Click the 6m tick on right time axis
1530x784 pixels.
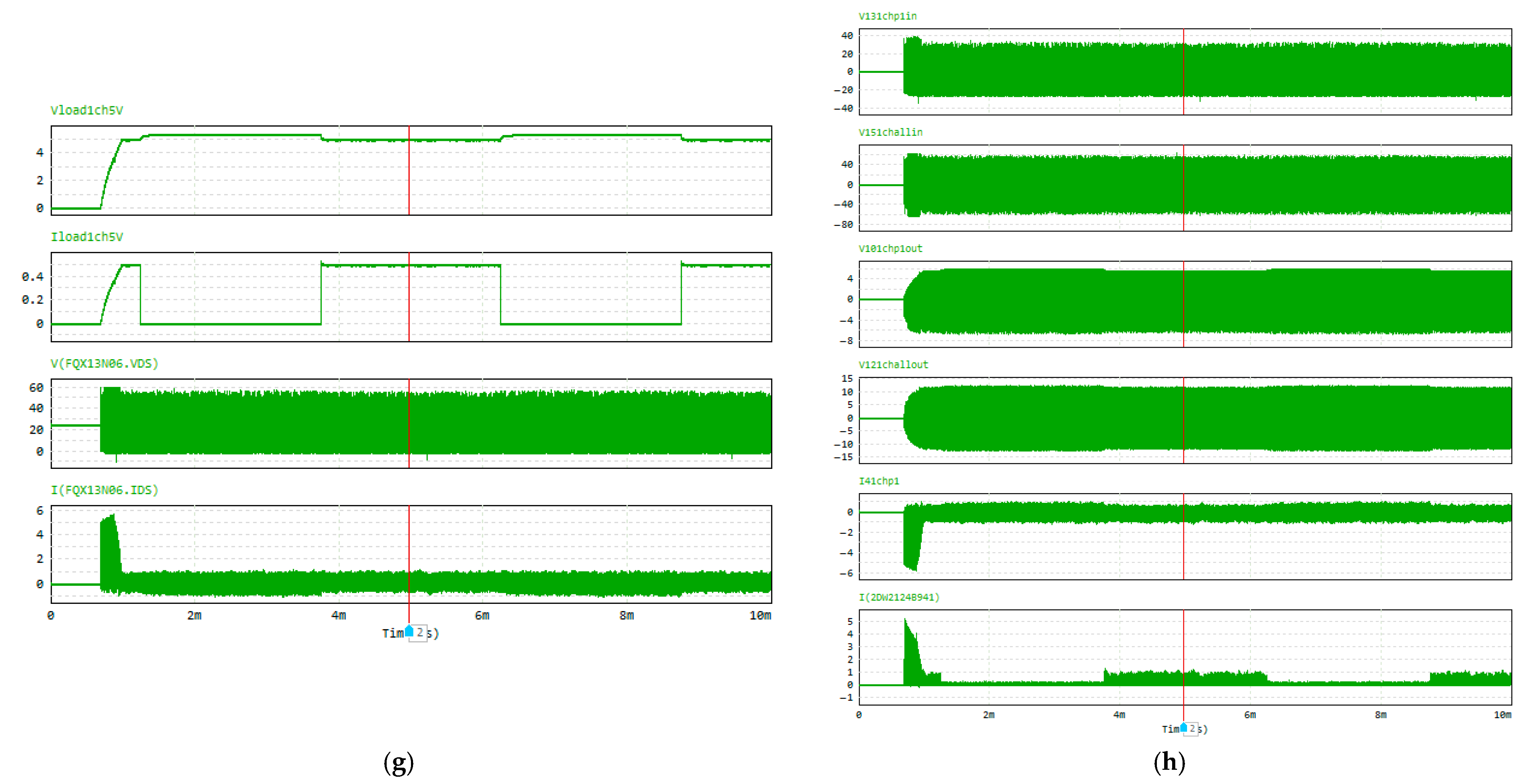[x=1250, y=715]
